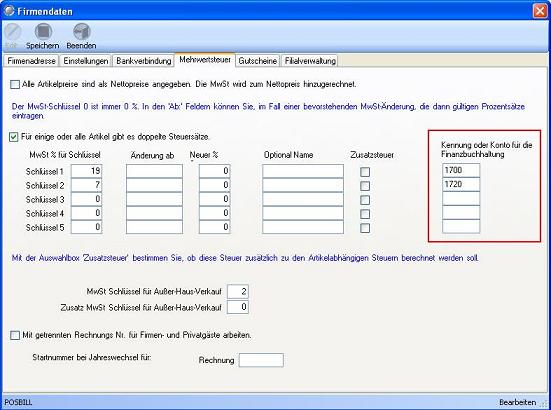
Task: Uncheck the doppelte Steuersätze checkbox
Action: coord(13,137)
